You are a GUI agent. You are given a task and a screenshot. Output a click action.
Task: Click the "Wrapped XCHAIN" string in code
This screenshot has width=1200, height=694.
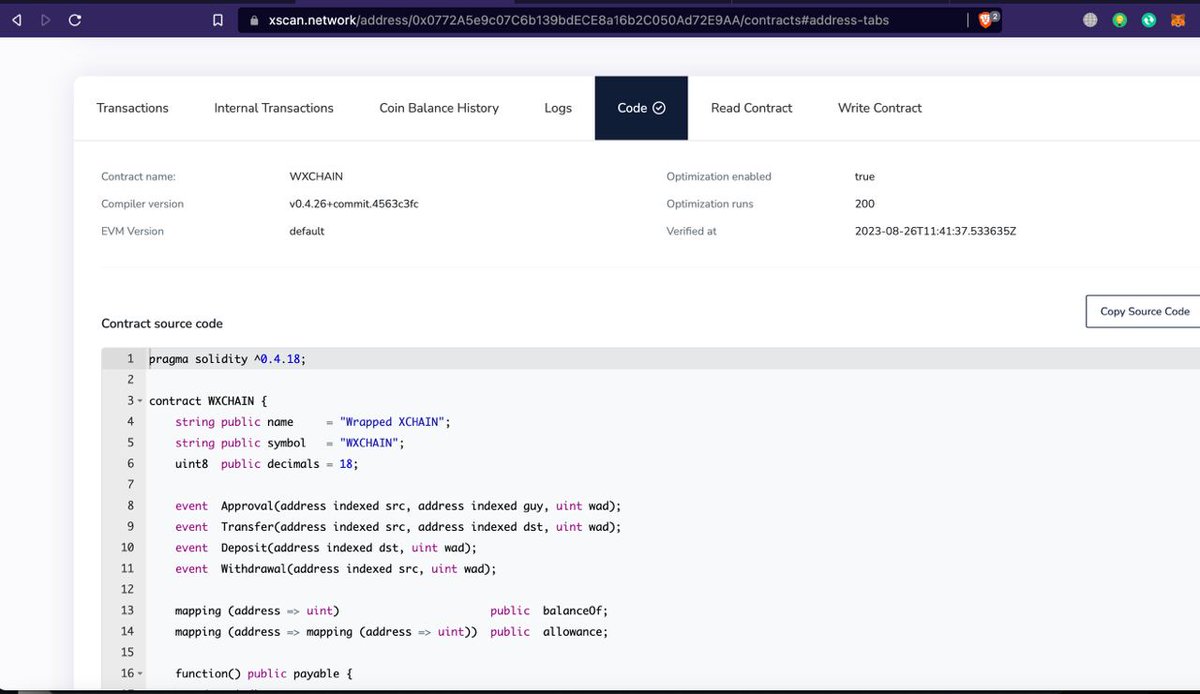[394, 422]
